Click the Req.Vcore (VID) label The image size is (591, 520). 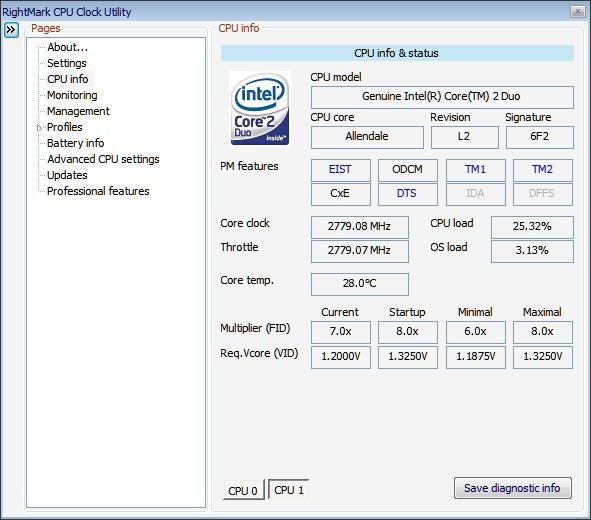point(259,353)
